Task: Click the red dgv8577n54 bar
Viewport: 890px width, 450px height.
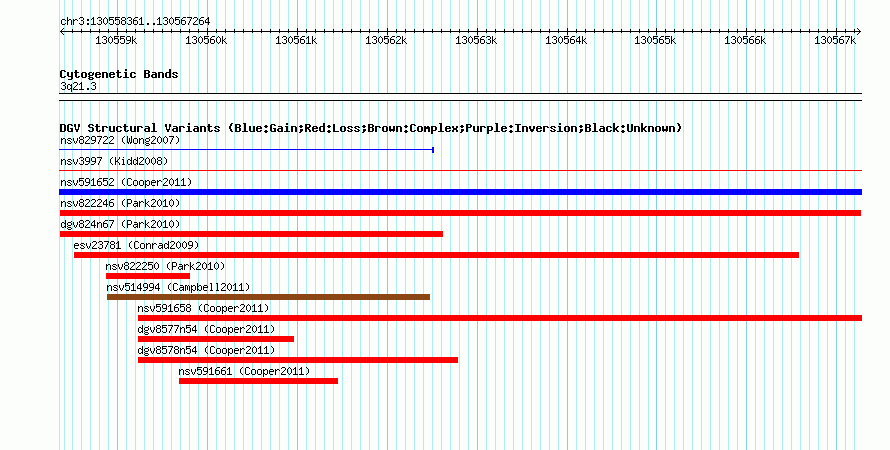Action: (x=216, y=339)
